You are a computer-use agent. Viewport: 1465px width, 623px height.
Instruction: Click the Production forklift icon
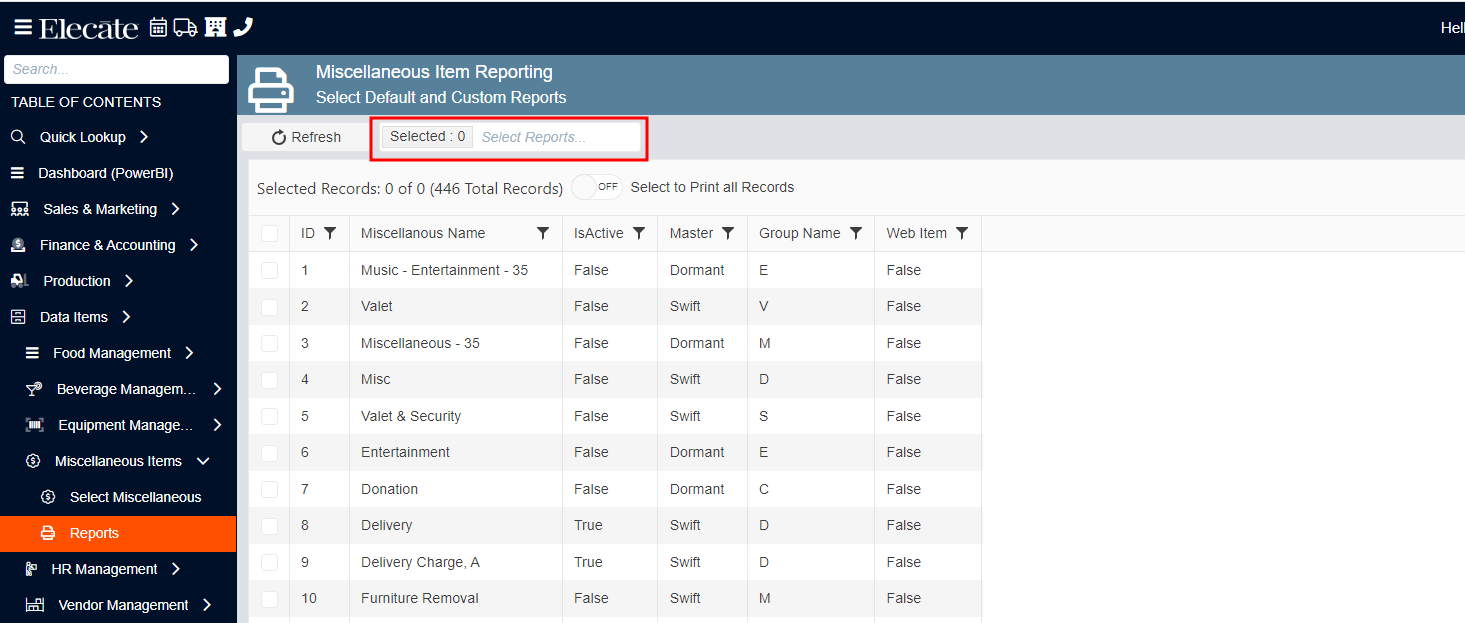click(x=19, y=281)
